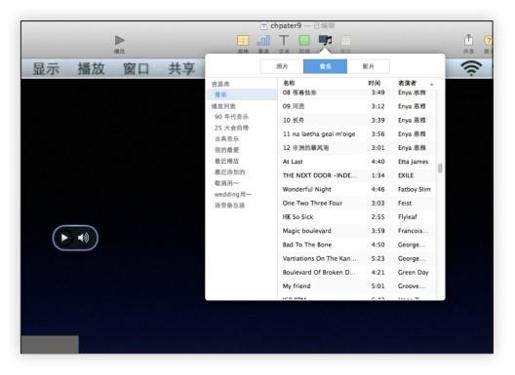Click artist cell 'Etta James'
Viewport: 515px width, 375px height.
[x=413, y=162]
